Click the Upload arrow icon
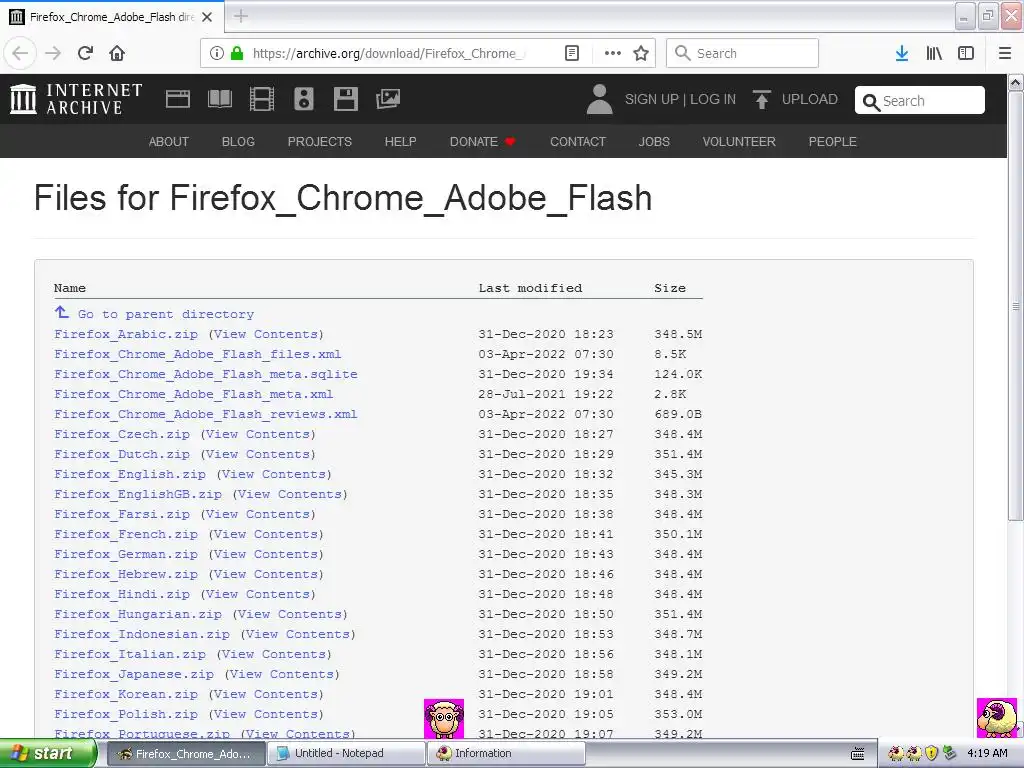 761,99
